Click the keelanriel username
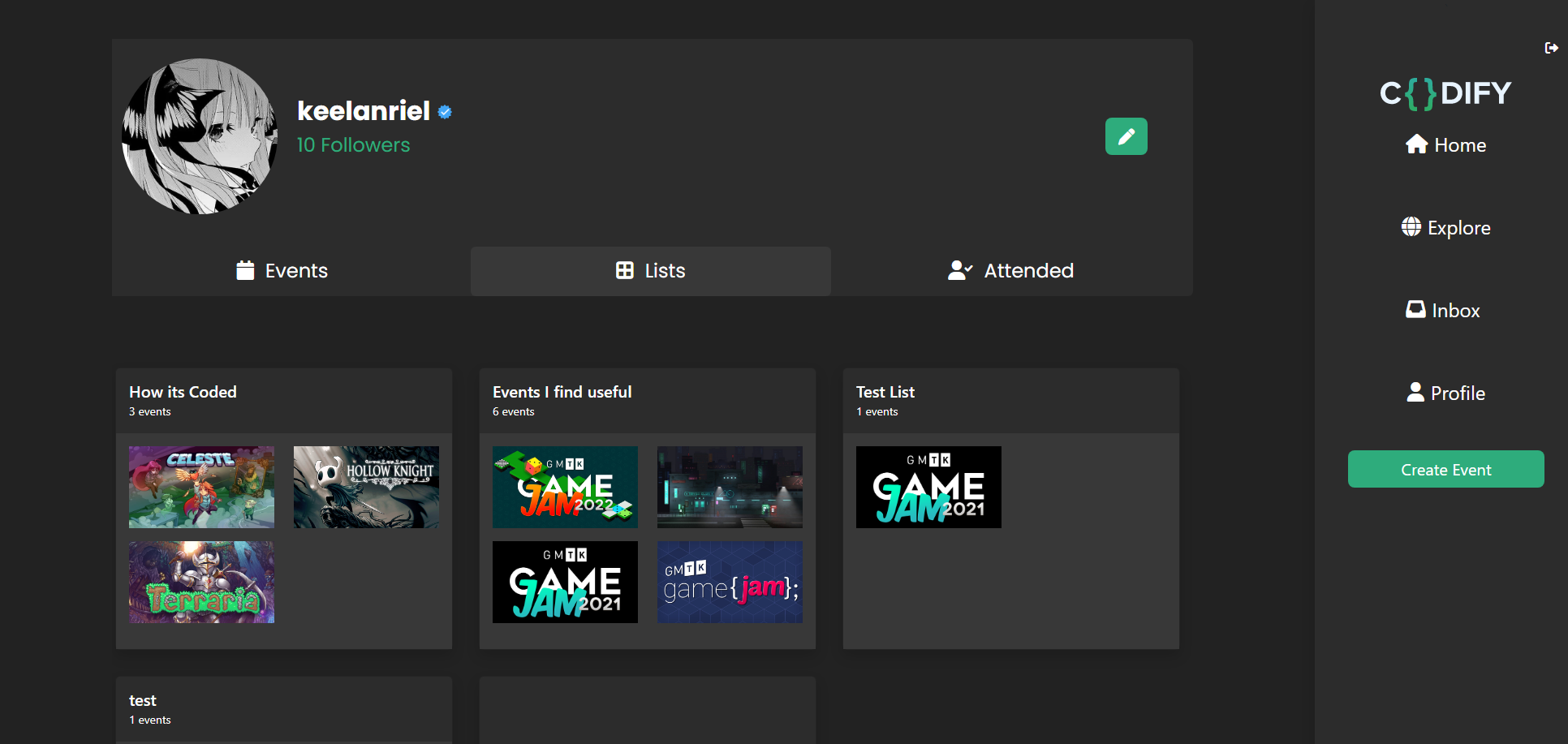 (x=364, y=111)
